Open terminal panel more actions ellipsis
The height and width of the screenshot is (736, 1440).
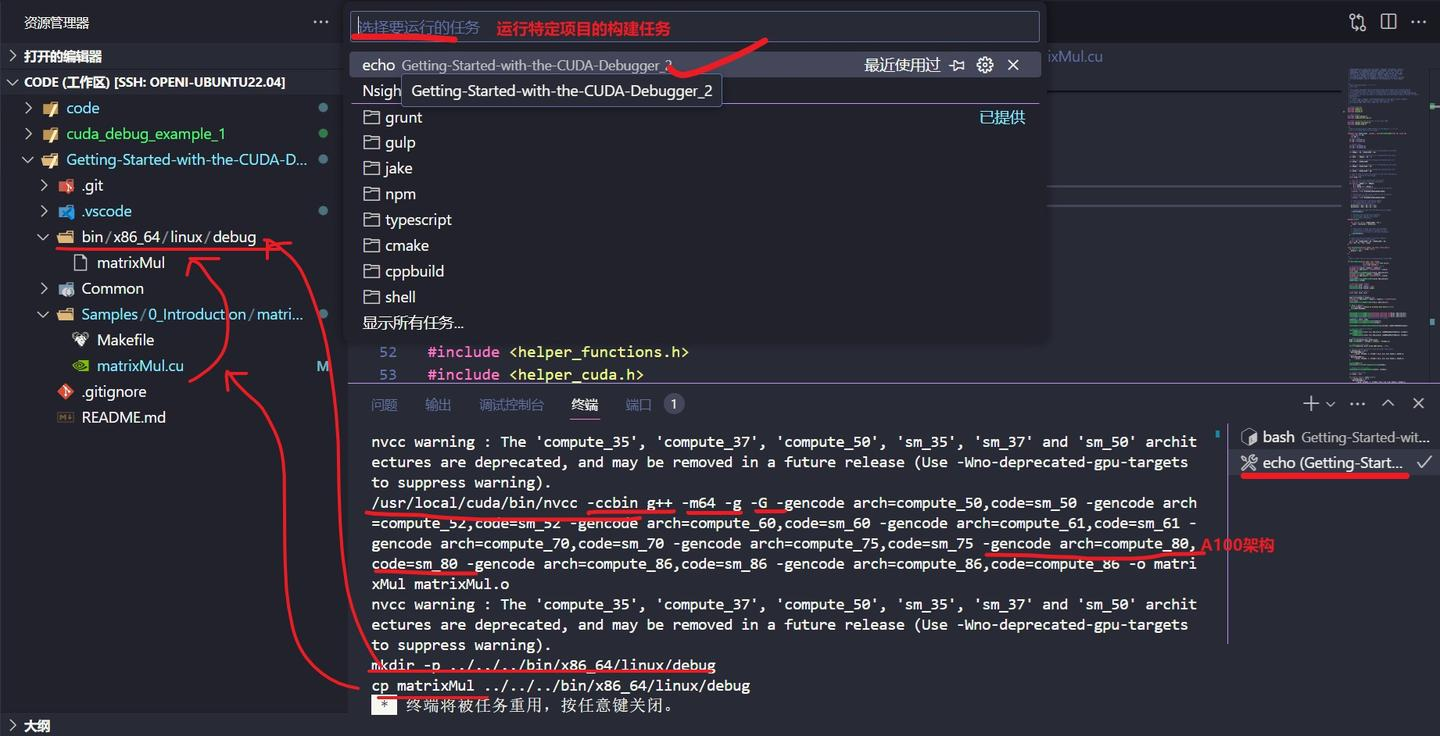tap(1357, 404)
